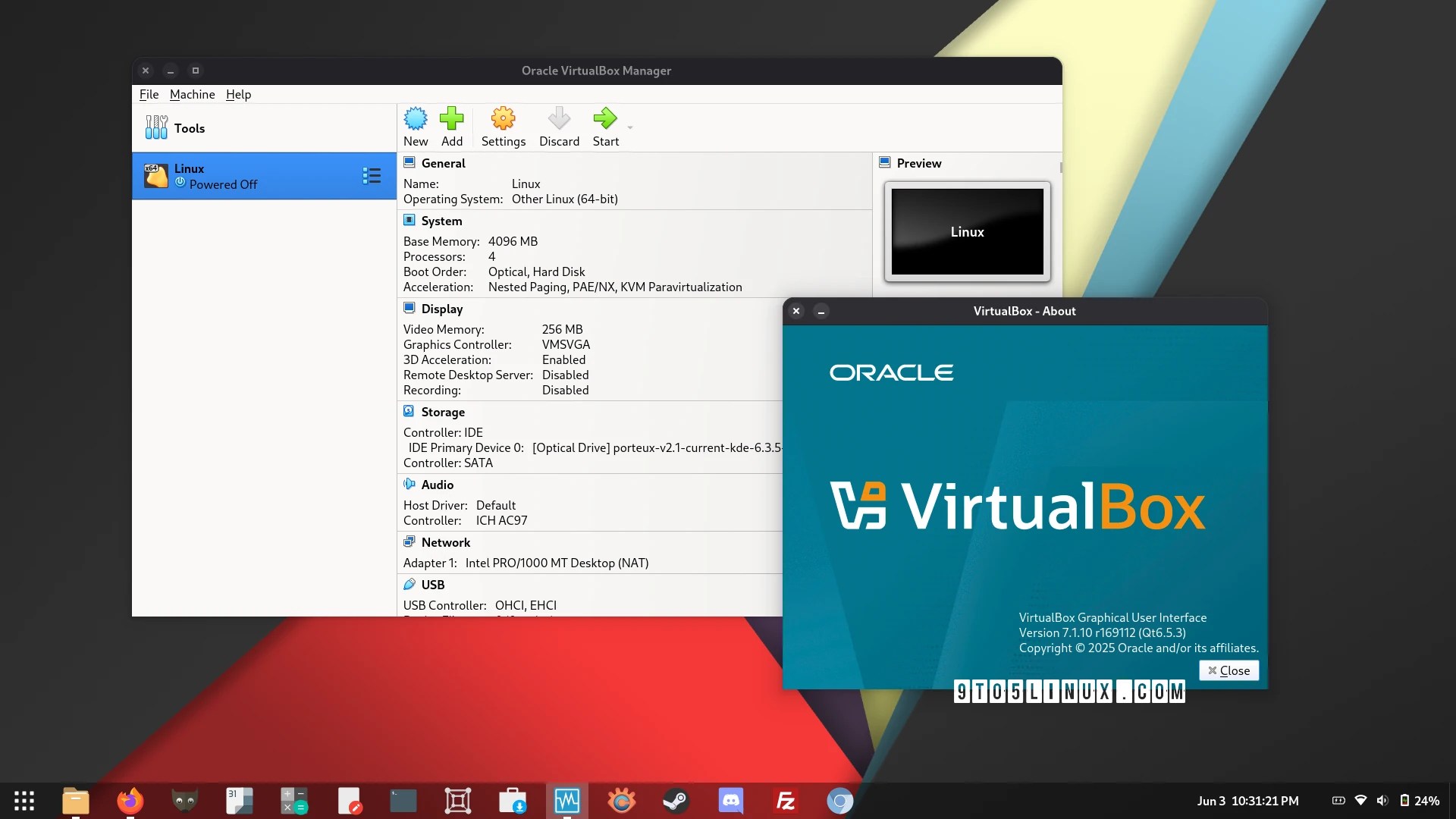Viewport: 1456px width, 819px height.
Task: Click the New virtual machine icon
Action: 416,119
